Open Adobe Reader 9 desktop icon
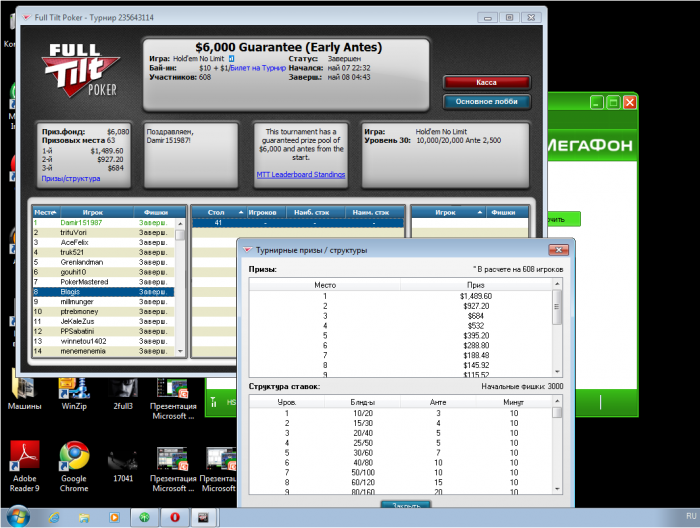 tap(25, 467)
